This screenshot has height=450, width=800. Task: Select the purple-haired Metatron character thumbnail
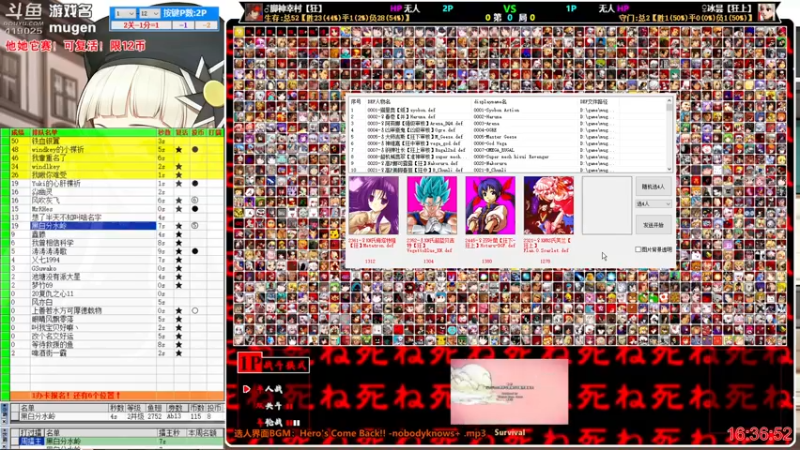click(373, 206)
